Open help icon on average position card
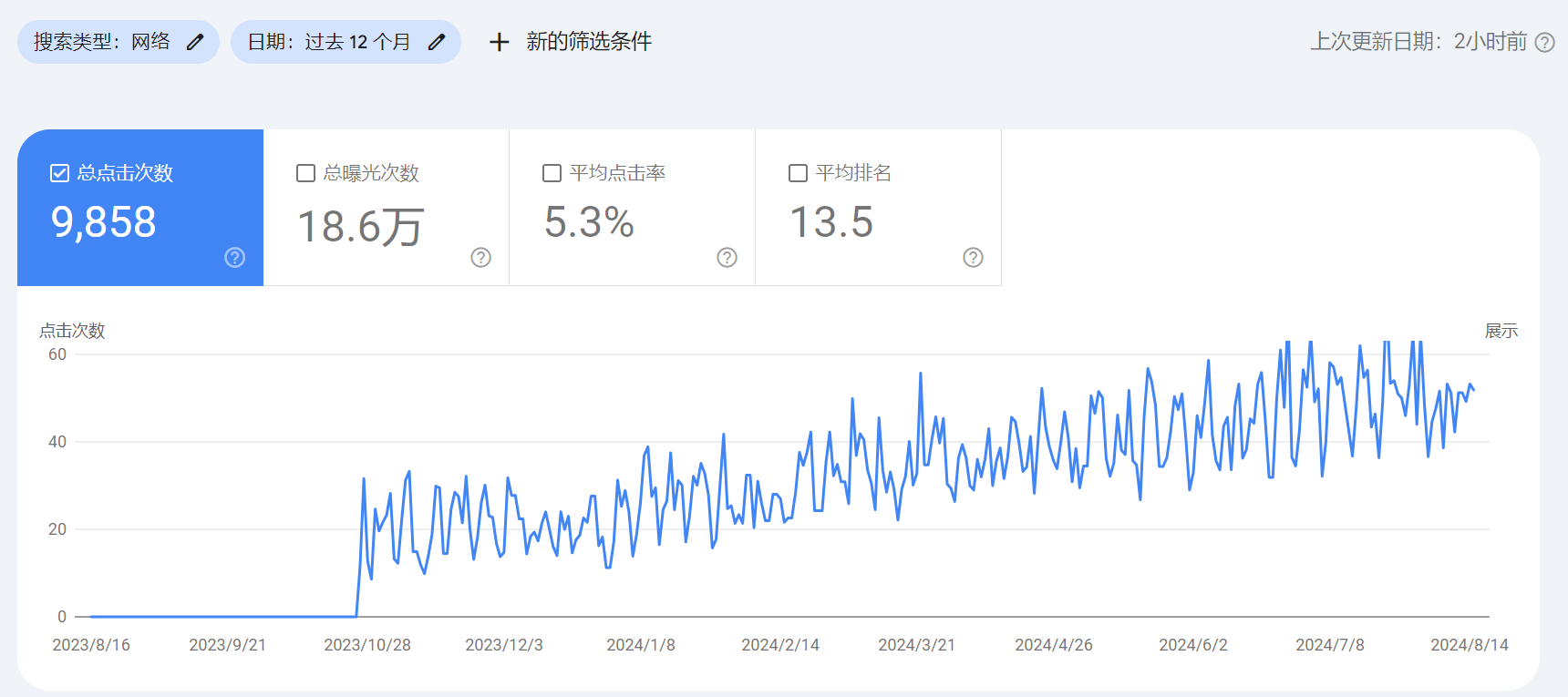1568x697 pixels. (974, 258)
